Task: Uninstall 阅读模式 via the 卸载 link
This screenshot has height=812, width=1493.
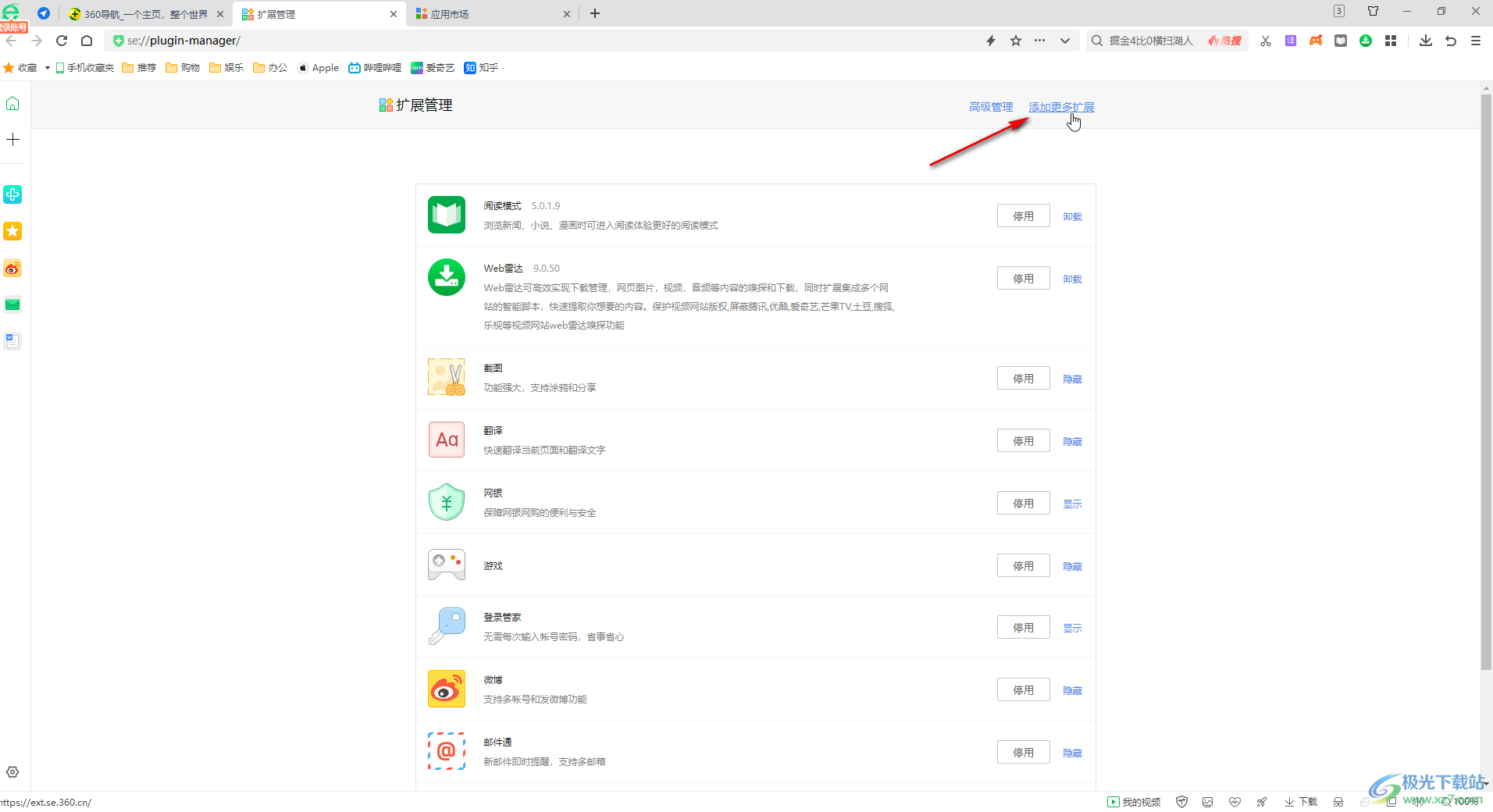Action: tap(1072, 217)
